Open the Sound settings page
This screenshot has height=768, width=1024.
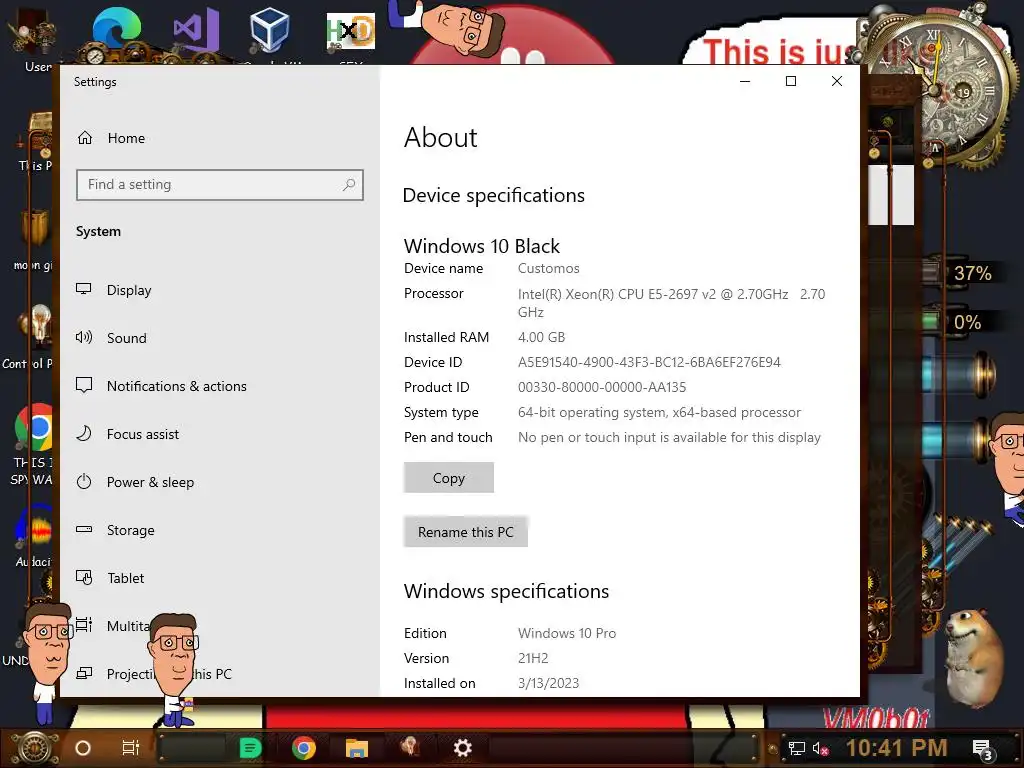point(127,338)
